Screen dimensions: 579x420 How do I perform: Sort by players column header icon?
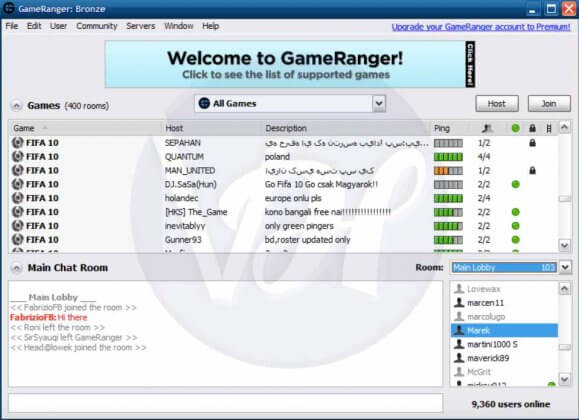click(x=487, y=128)
